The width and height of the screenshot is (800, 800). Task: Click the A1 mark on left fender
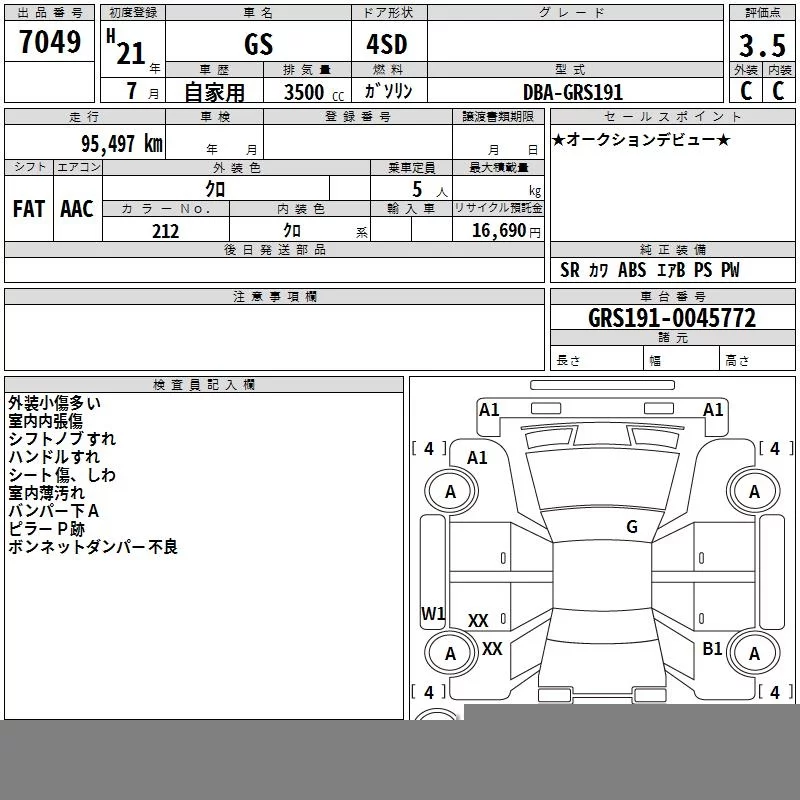click(477, 458)
